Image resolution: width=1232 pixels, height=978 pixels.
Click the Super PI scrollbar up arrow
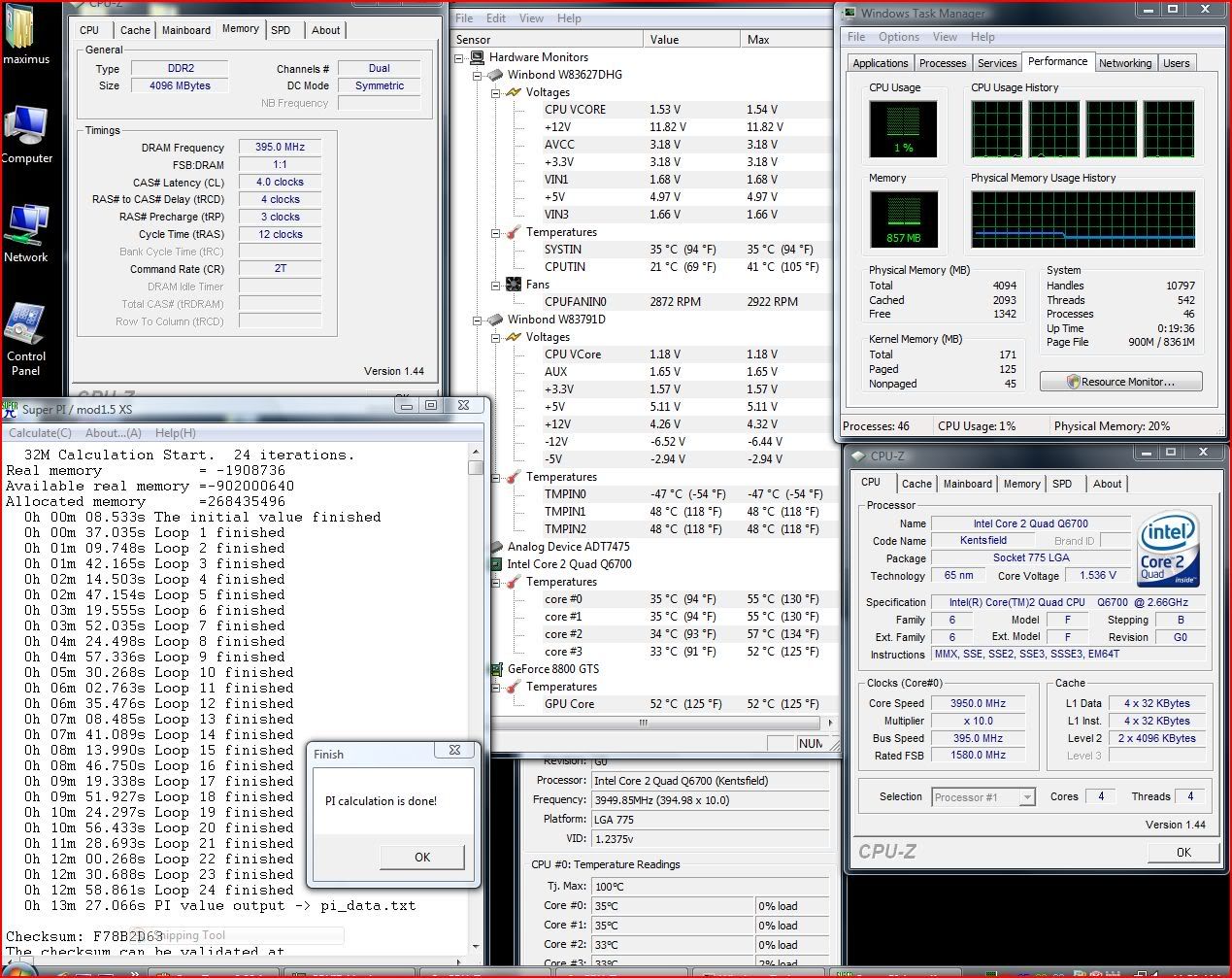click(x=476, y=453)
